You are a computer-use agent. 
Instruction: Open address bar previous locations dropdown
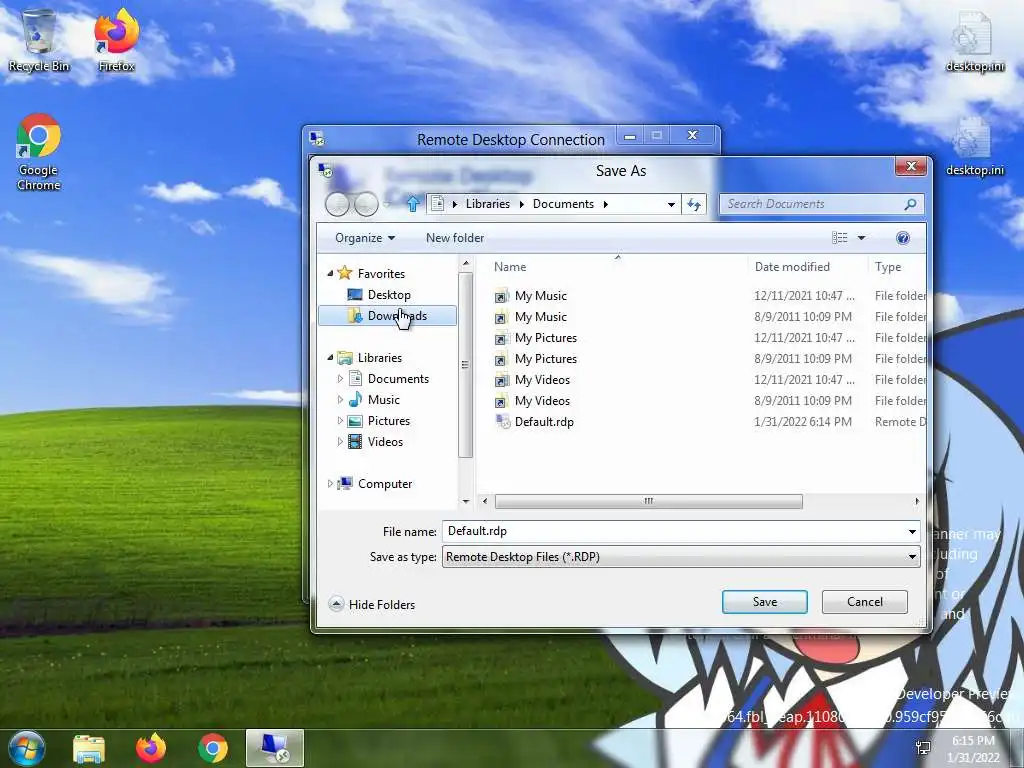pyautogui.click(x=671, y=204)
